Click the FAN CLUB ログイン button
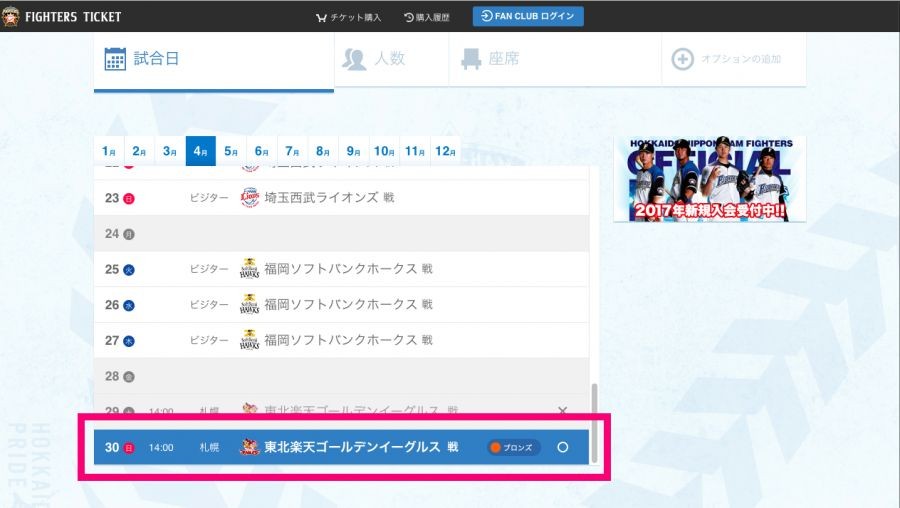 pos(528,16)
